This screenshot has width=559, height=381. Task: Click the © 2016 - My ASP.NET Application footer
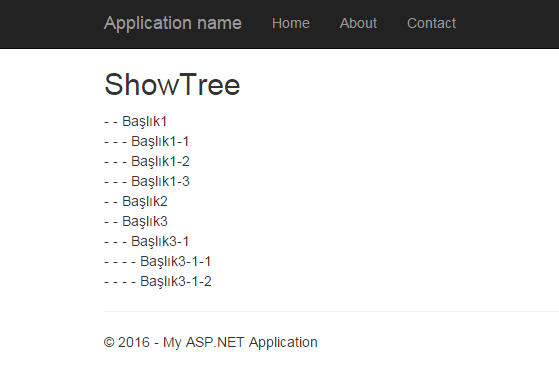210,343
